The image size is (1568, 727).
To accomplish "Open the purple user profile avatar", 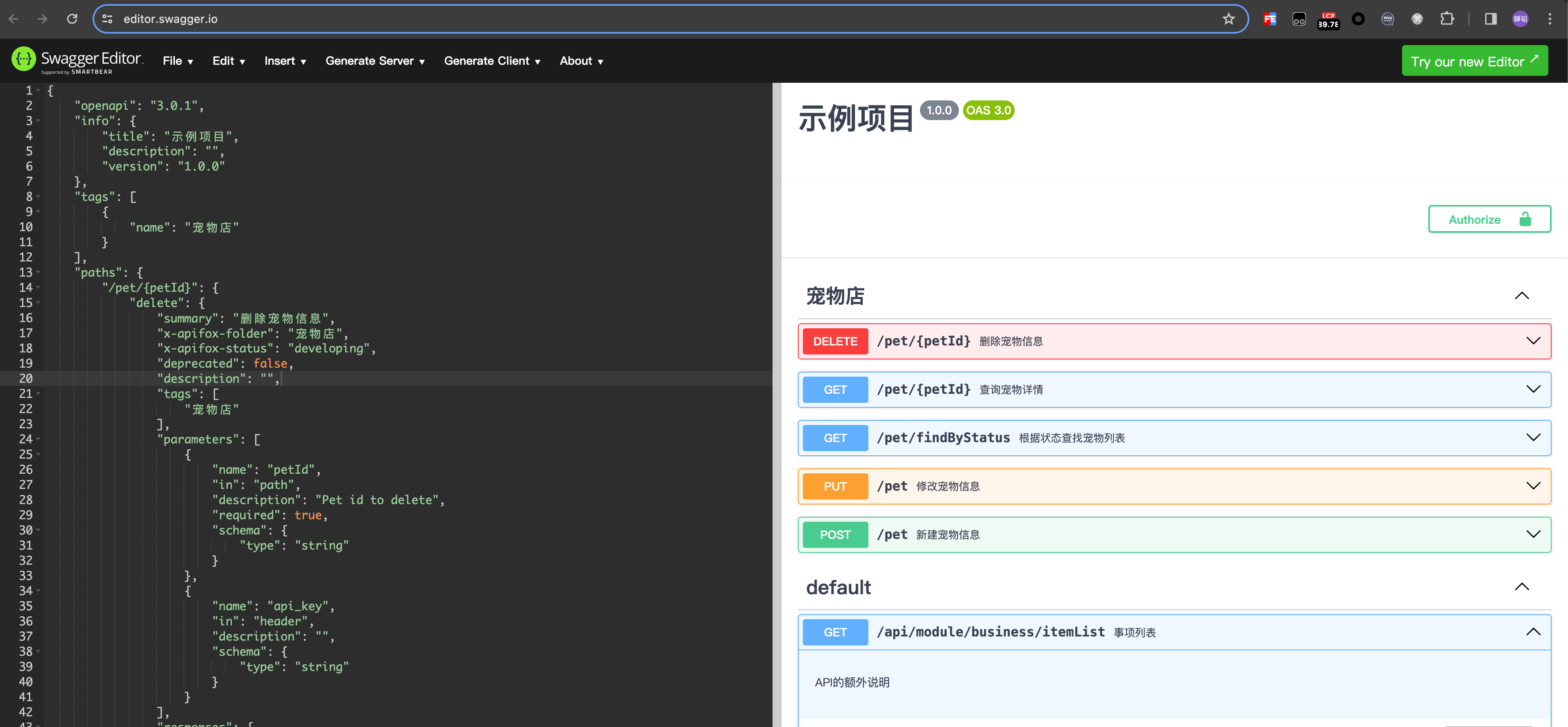I will [1520, 19].
